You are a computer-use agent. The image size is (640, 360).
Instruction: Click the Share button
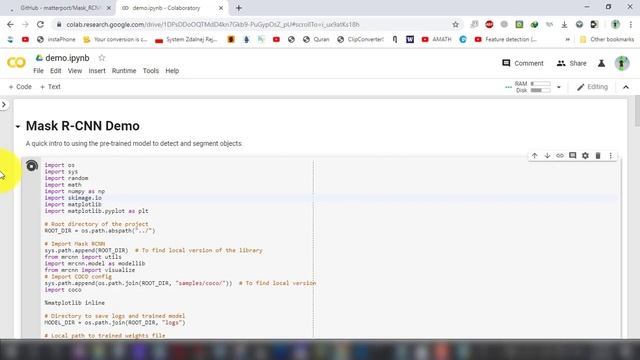(571, 63)
